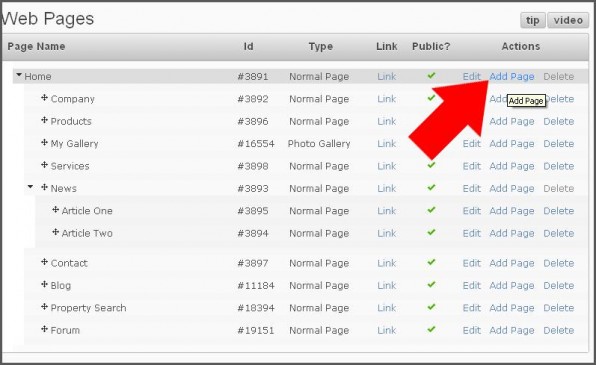Click the Public? column header
Viewport: 596px width, 365px height.
coord(431,46)
